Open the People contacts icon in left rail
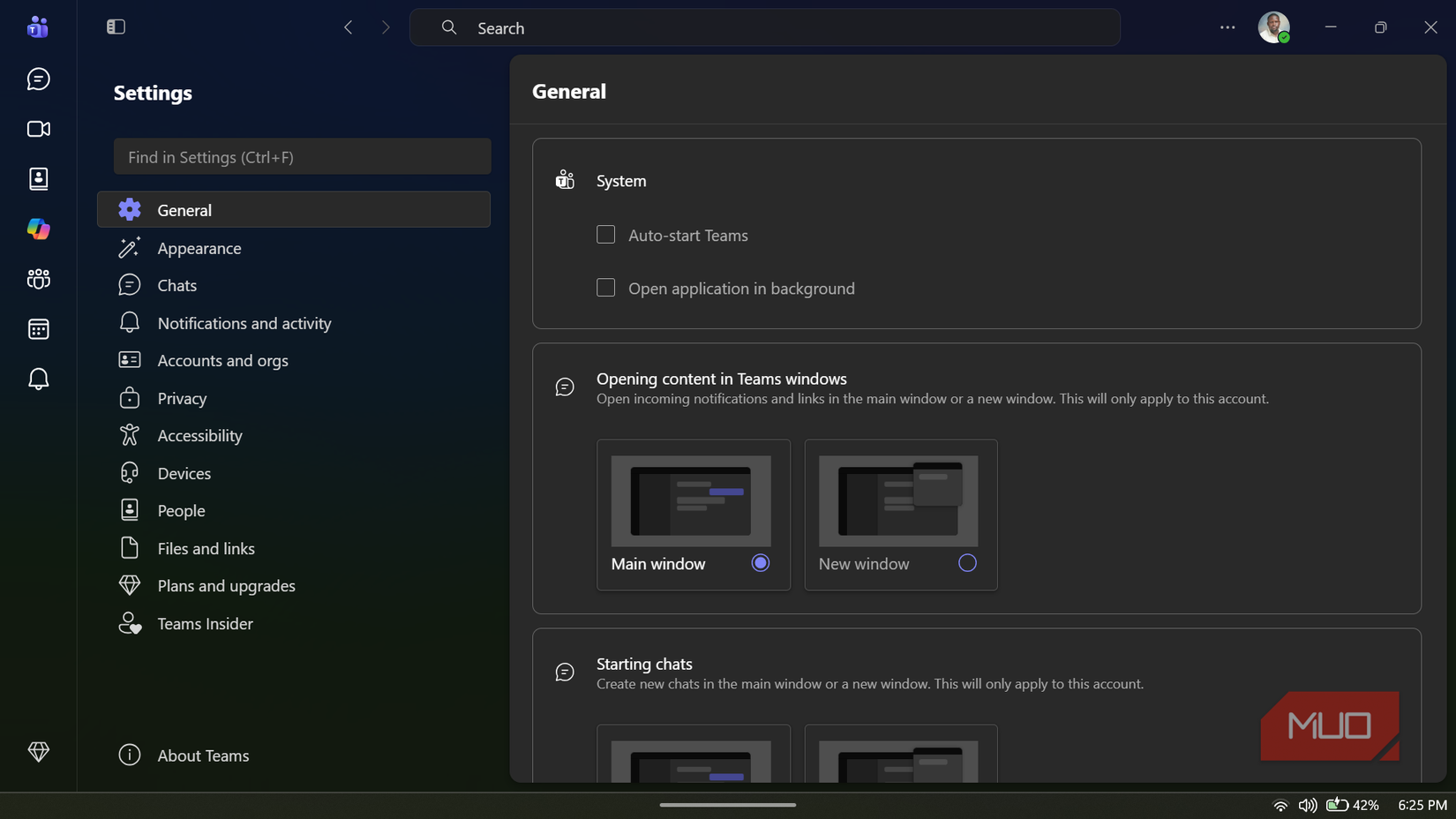This screenshot has height=819, width=1456. tap(38, 179)
